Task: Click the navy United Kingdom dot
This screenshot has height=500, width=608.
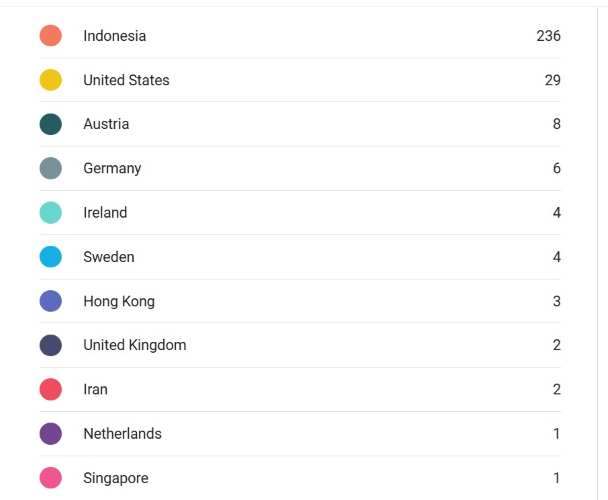Action: point(50,345)
